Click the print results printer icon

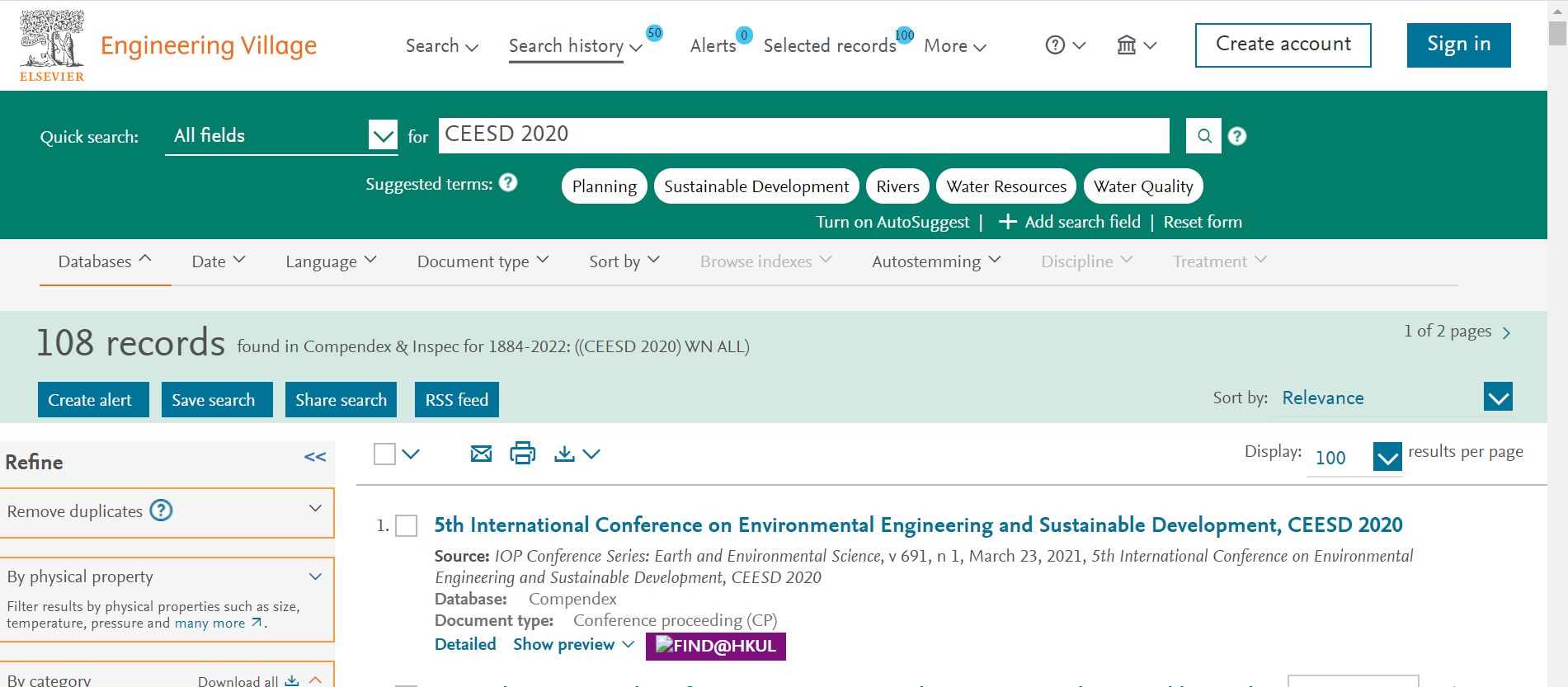[522, 454]
